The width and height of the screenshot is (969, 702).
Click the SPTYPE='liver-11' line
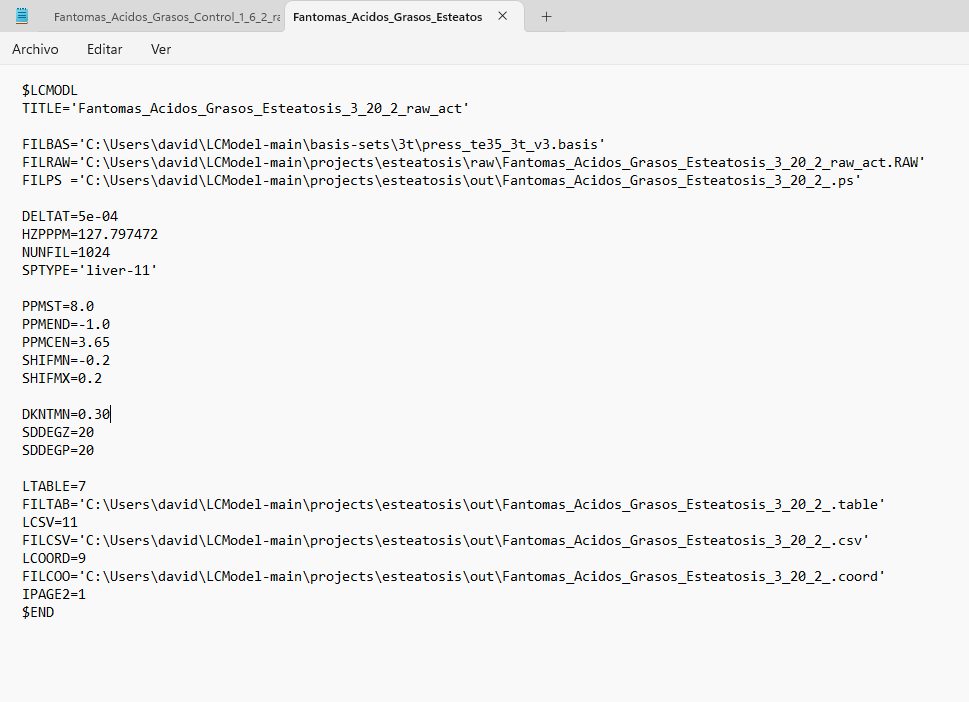90,270
